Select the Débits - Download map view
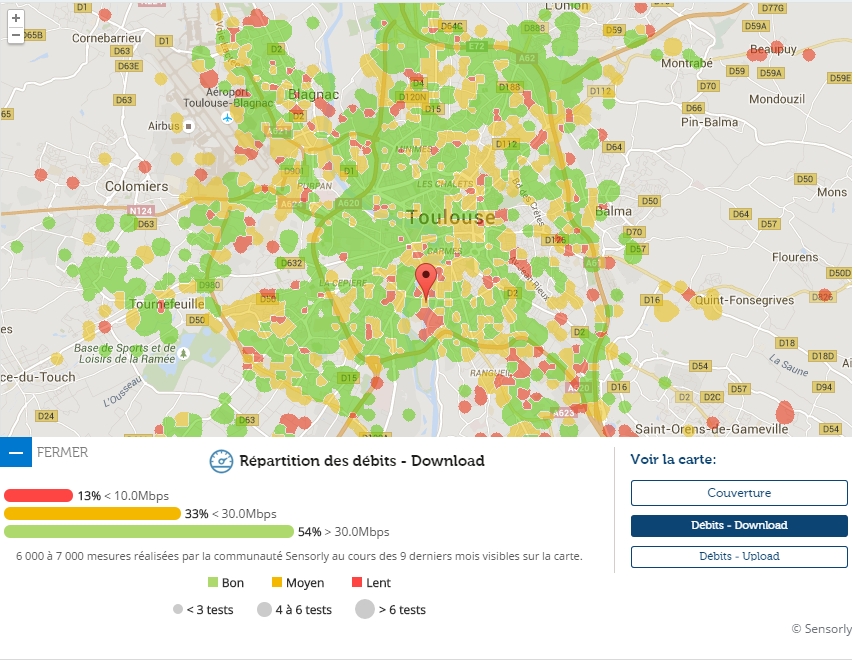The image size is (854, 660). [739, 525]
